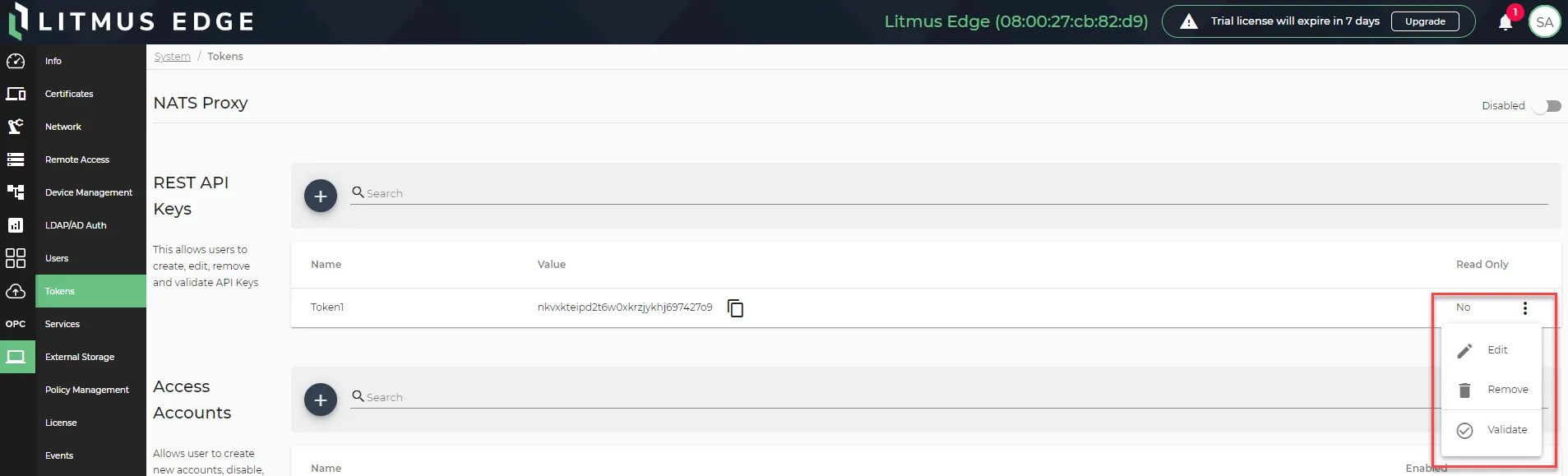The height and width of the screenshot is (476, 1568).
Task: Select the green laptop System sidebar icon
Action: tap(16, 357)
